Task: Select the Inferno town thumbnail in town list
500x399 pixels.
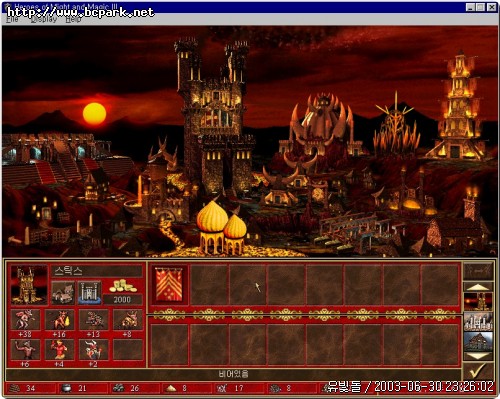Action: click(478, 302)
